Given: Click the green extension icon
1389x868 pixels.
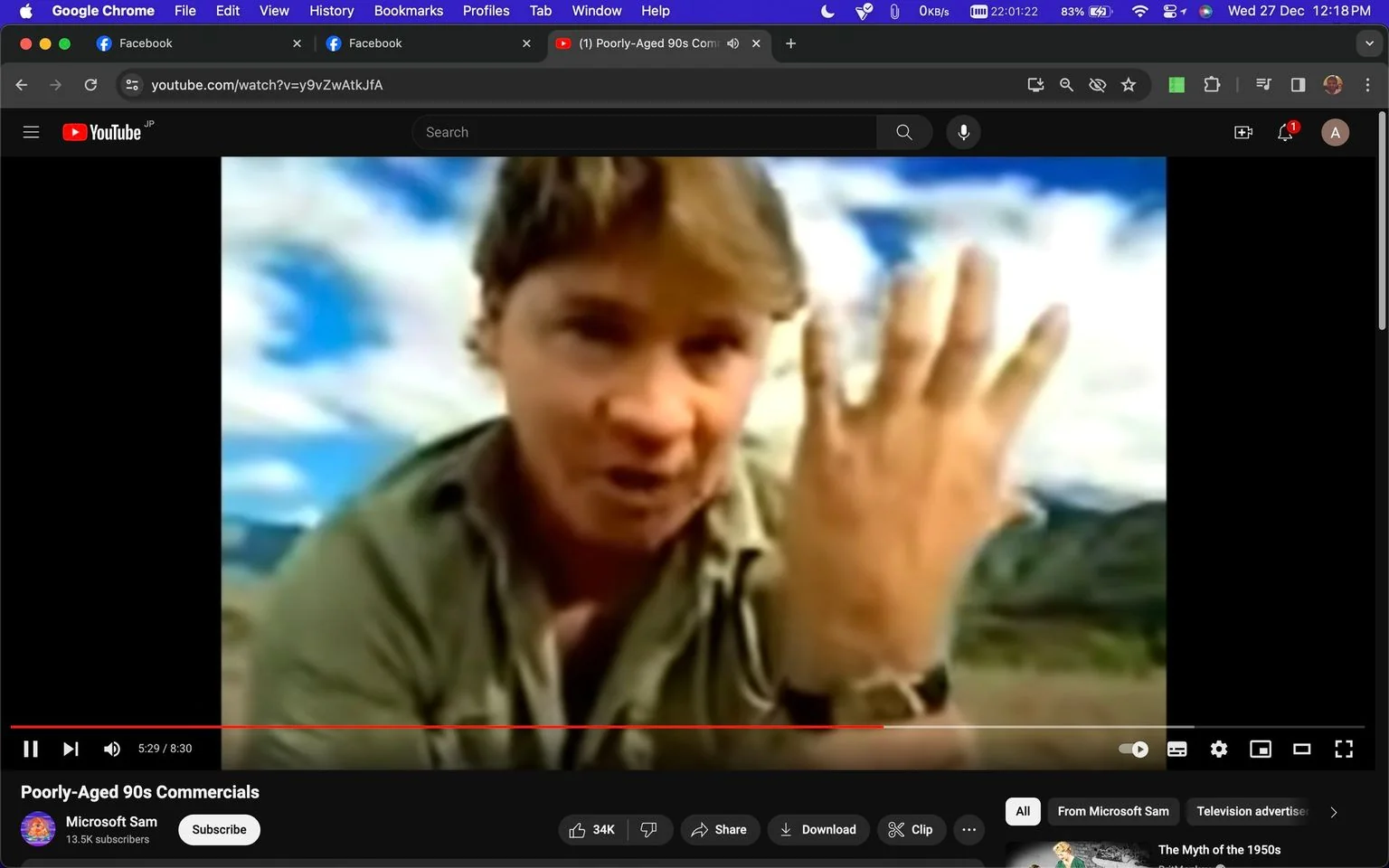Looking at the screenshot, I should 1176,84.
